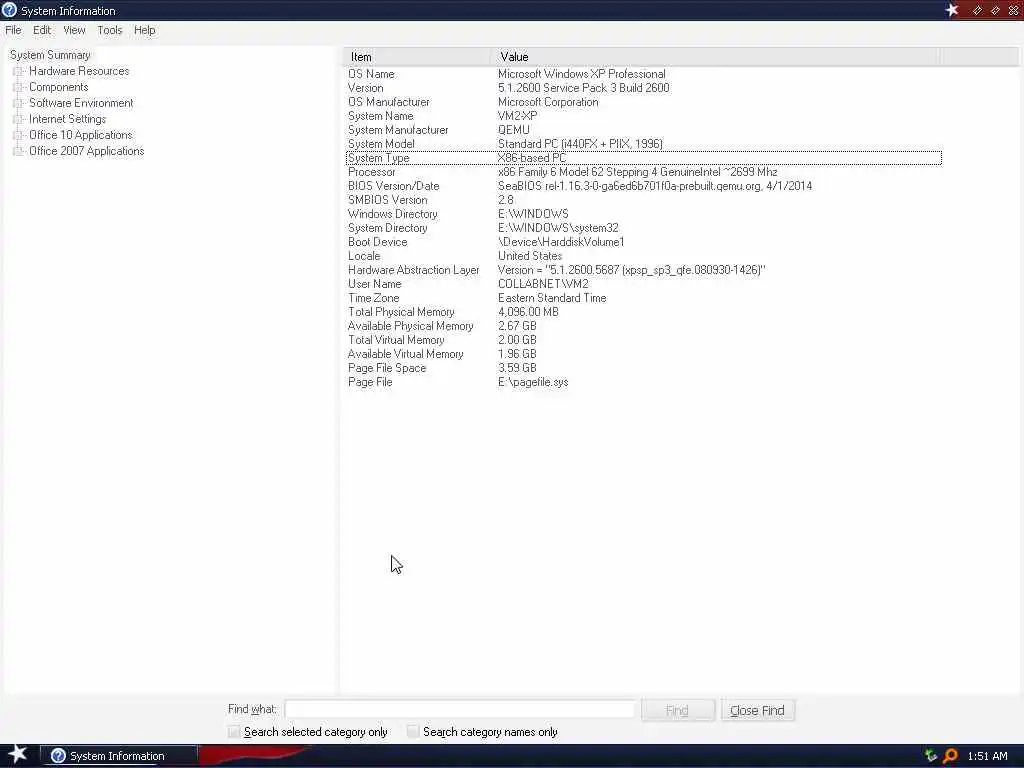This screenshot has height=768, width=1024.
Task: Select the Time Zone row
Action: 643,298
